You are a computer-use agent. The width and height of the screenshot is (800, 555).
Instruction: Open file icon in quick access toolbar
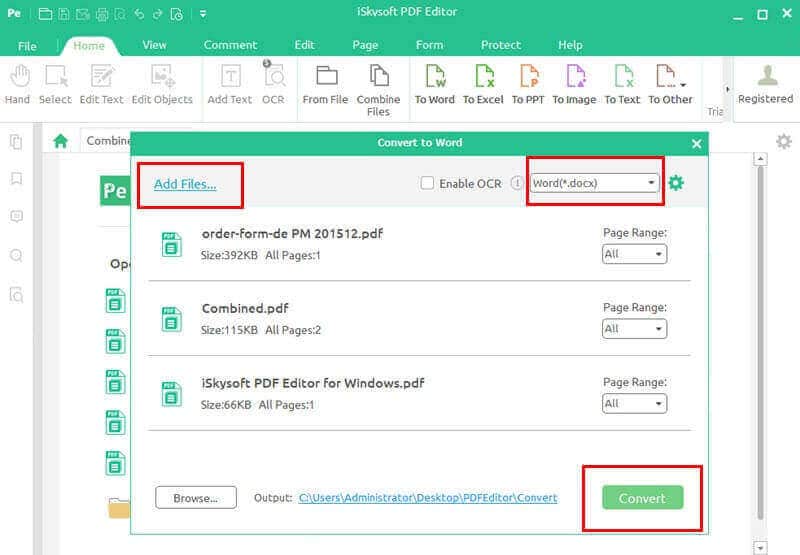(45, 14)
